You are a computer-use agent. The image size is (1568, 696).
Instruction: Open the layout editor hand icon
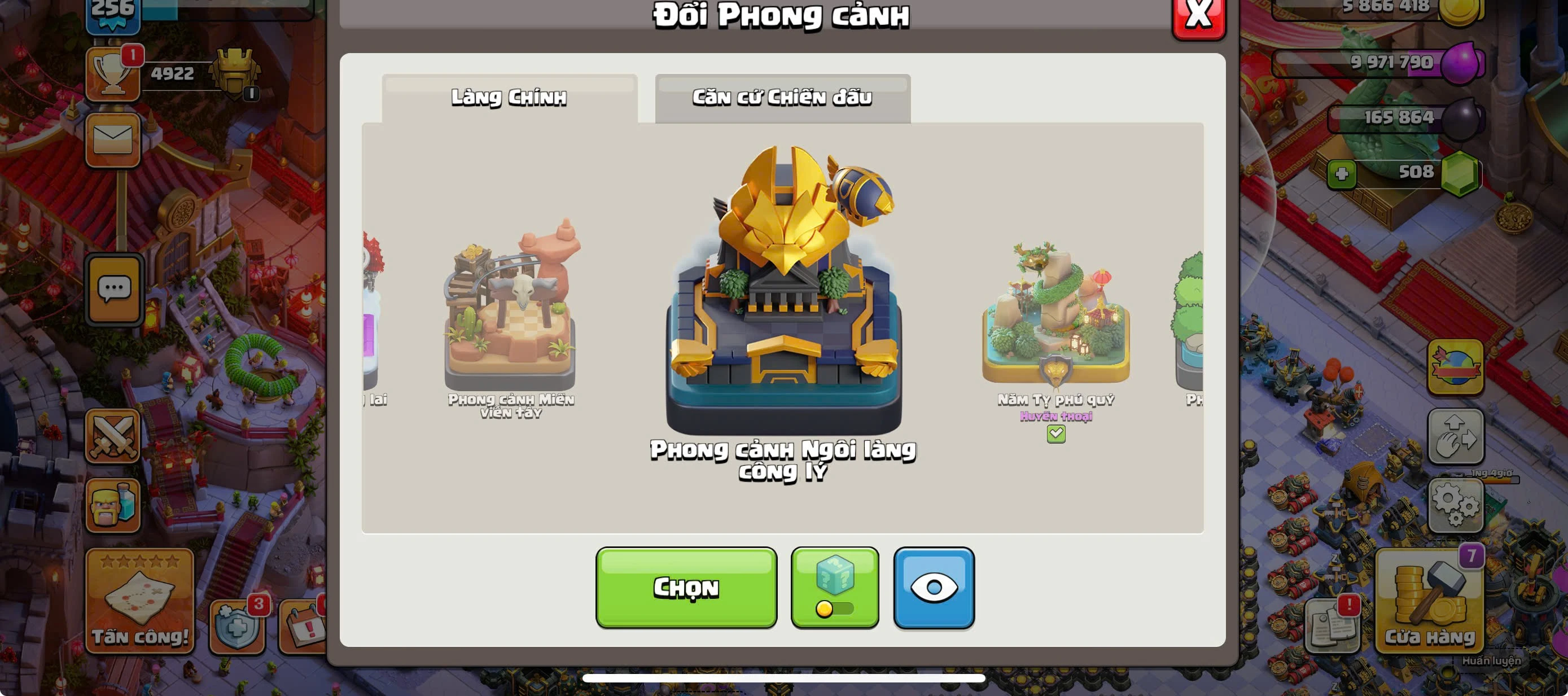point(1455,436)
